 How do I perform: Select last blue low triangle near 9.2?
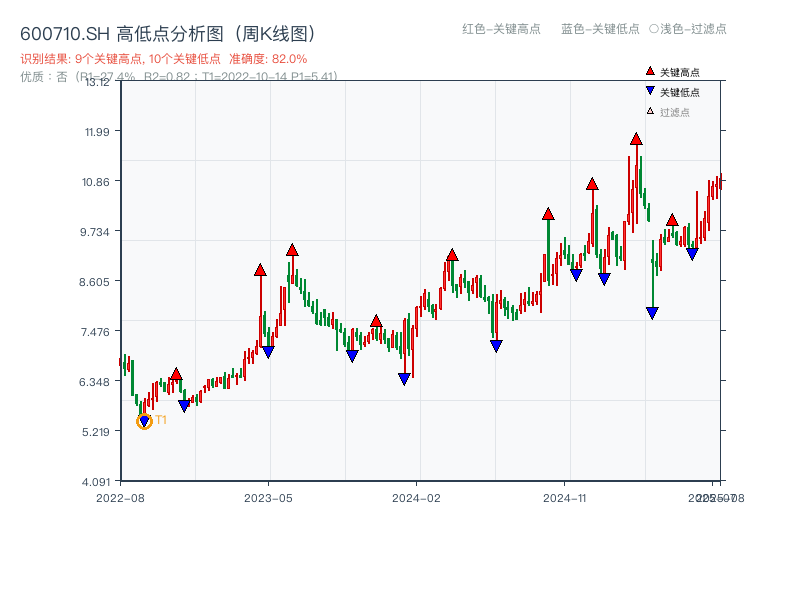coord(692,254)
